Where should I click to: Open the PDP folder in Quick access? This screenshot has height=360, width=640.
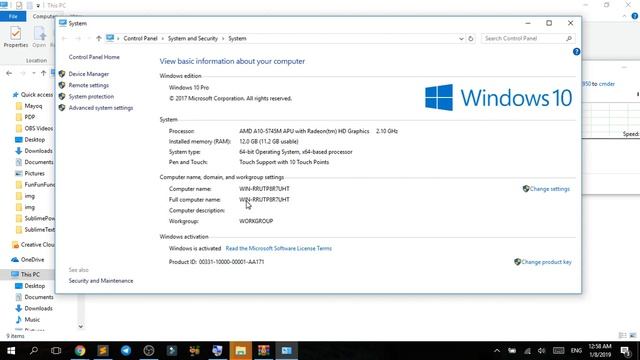29,117
